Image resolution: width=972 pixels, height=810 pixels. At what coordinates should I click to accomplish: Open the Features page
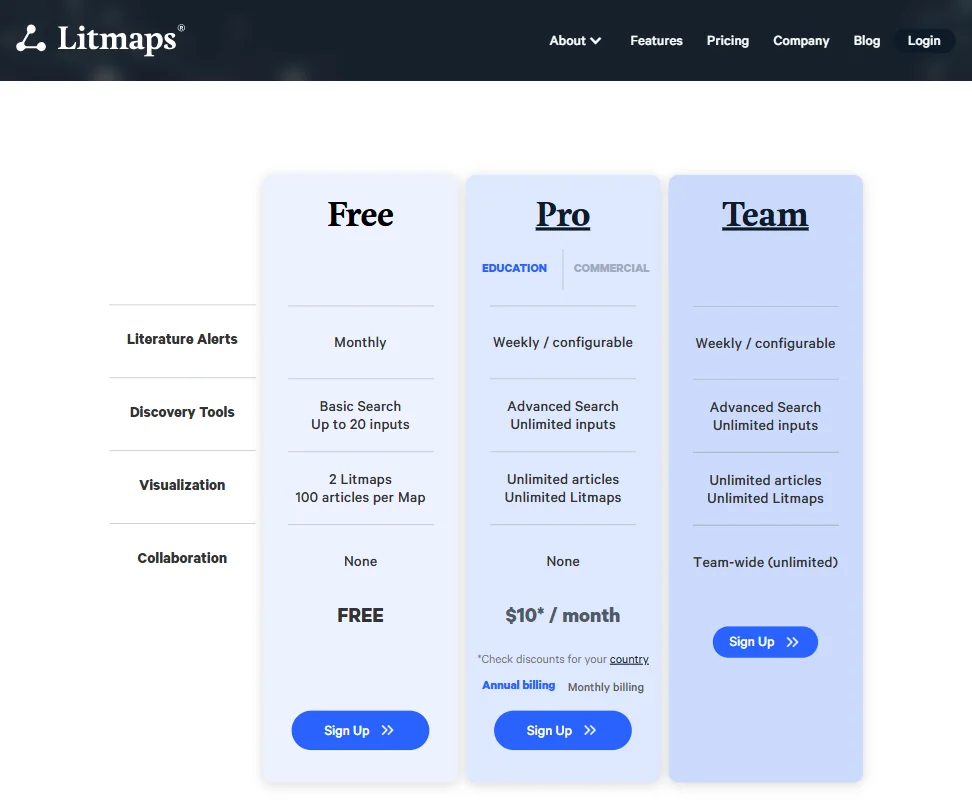(x=656, y=41)
